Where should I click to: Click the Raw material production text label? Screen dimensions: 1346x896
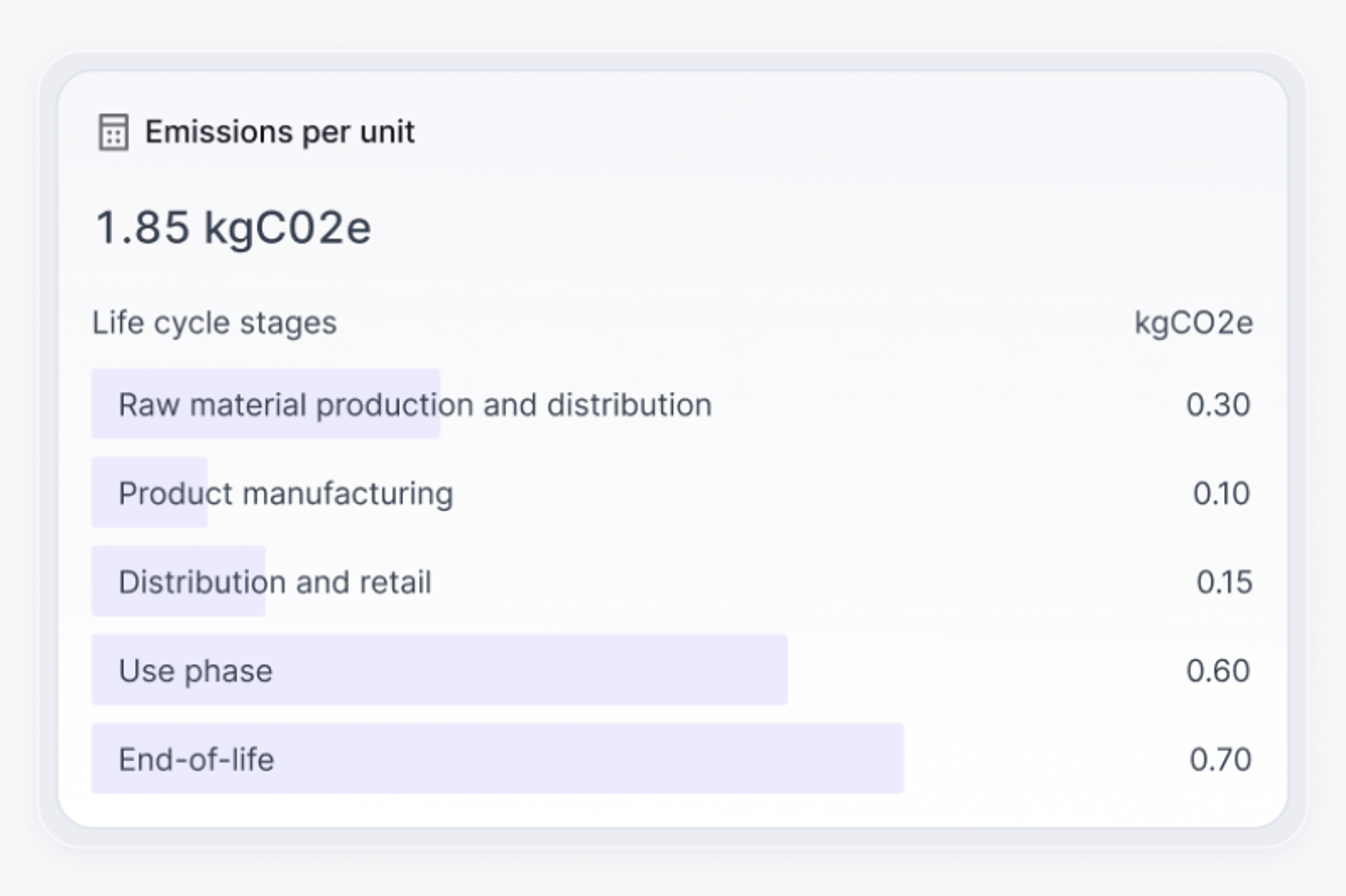point(414,405)
